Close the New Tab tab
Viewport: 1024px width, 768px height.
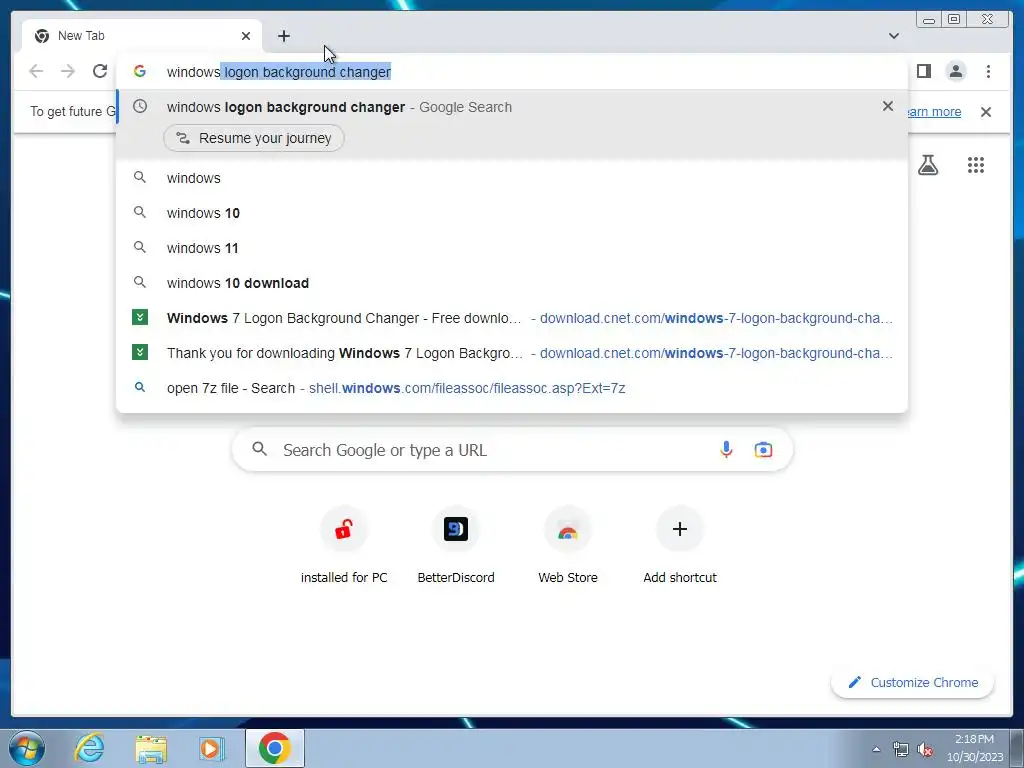click(246, 36)
